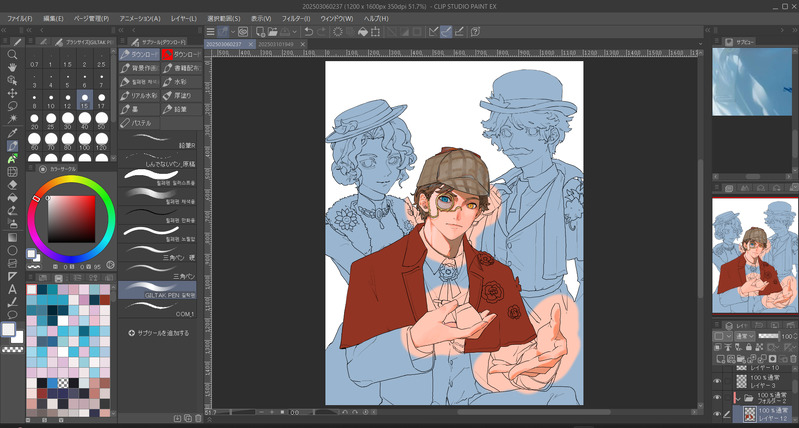Hide レイヤー 3 using its eye icon
The height and width of the screenshot is (428, 799).
(716, 381)
